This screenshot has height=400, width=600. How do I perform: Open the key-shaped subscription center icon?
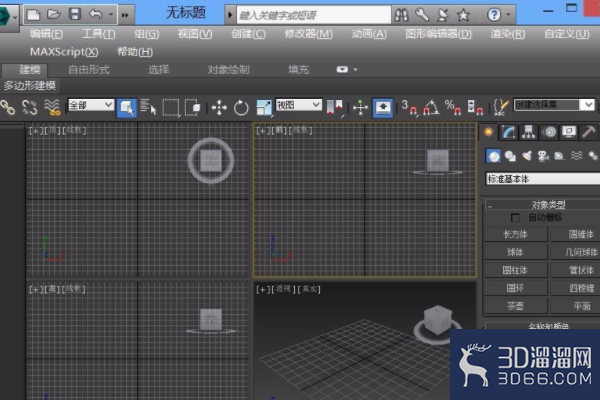[x=422, y=15]
